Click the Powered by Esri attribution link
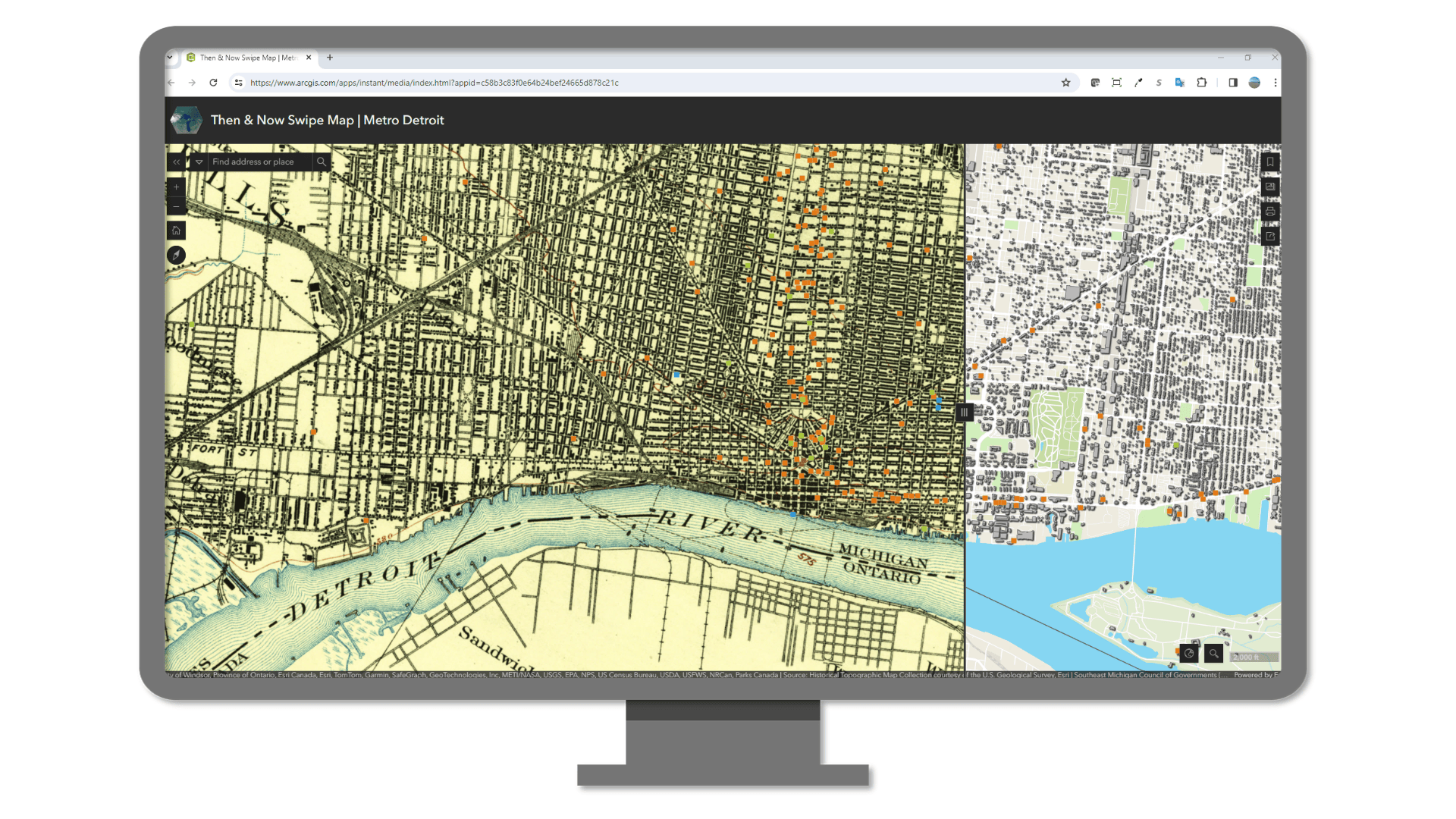Image resolution: width=1456 pixels, height=819 pixels. (1255, 673)
